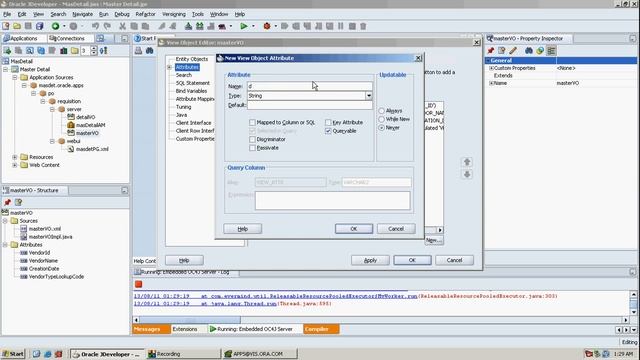Open the Type dropdown arrow
The width and height of the screenshot is (640, 360).
coord(369,96)
